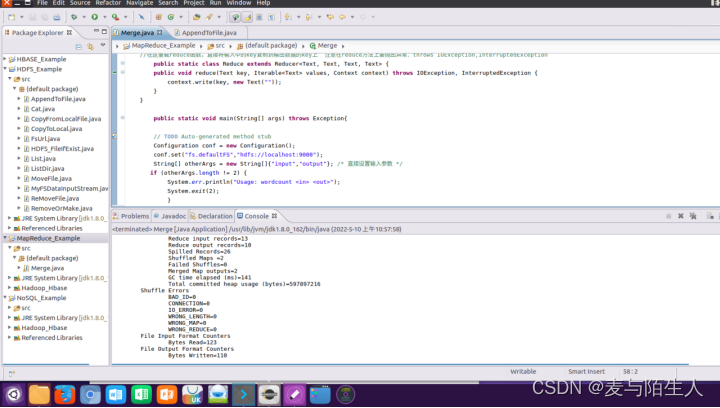
Task: Open the Declaration tab
Action: [211, 216]
